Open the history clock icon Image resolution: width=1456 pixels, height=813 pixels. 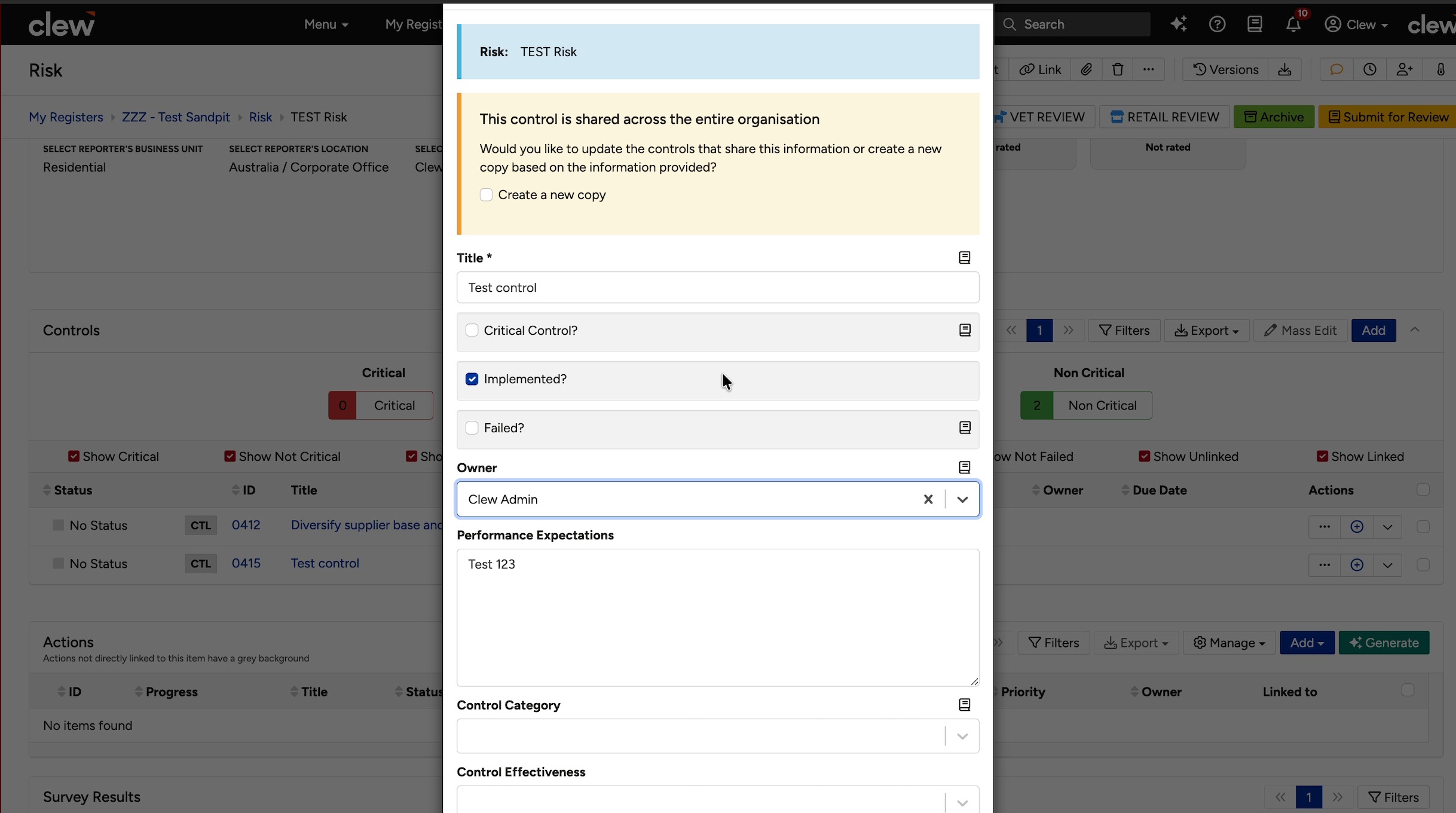coord(1370,69)
